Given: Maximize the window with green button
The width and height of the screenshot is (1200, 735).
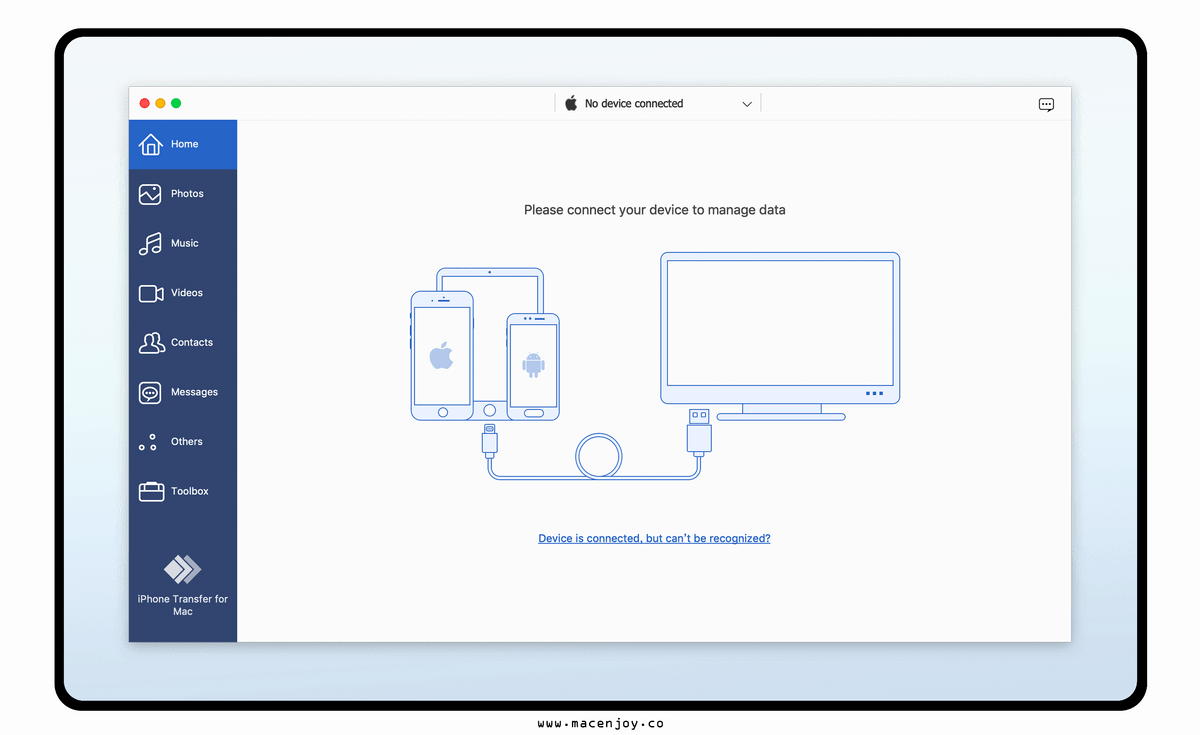Looking at the screenshot, I should coord(176,103).
